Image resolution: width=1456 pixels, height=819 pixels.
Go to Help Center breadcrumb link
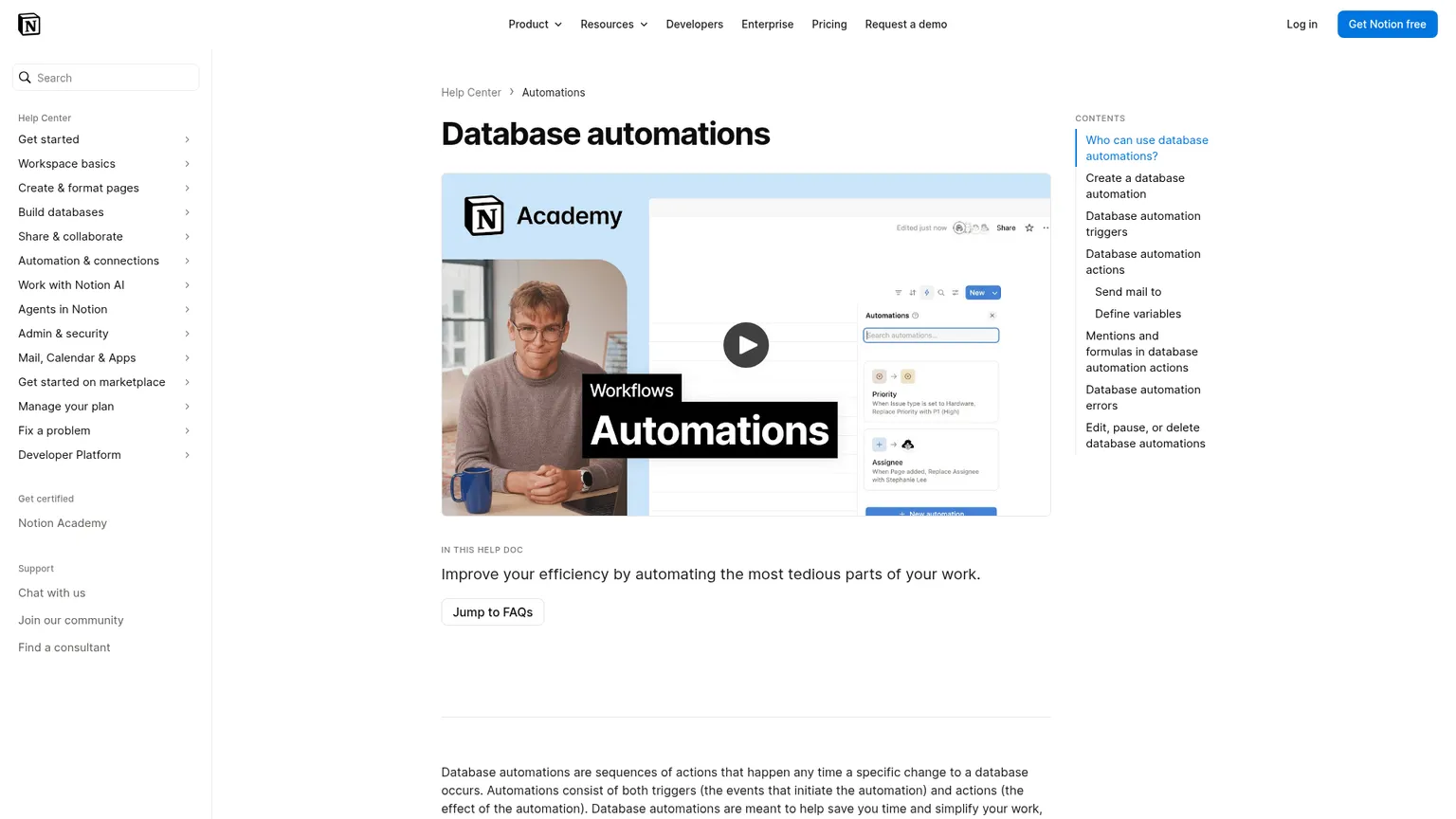click(x=471, y=93)
